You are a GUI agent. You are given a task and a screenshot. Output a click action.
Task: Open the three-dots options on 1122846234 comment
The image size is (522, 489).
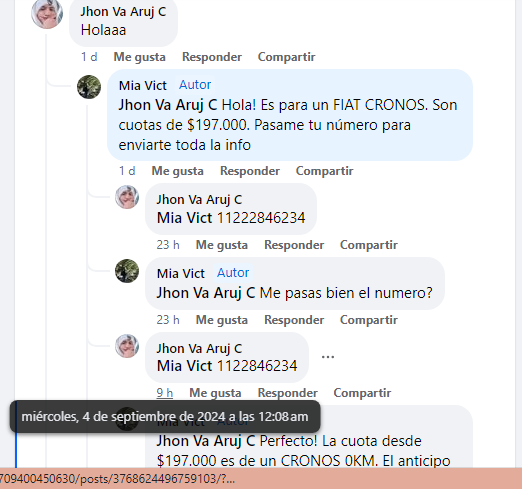click(x=328, y=357)
